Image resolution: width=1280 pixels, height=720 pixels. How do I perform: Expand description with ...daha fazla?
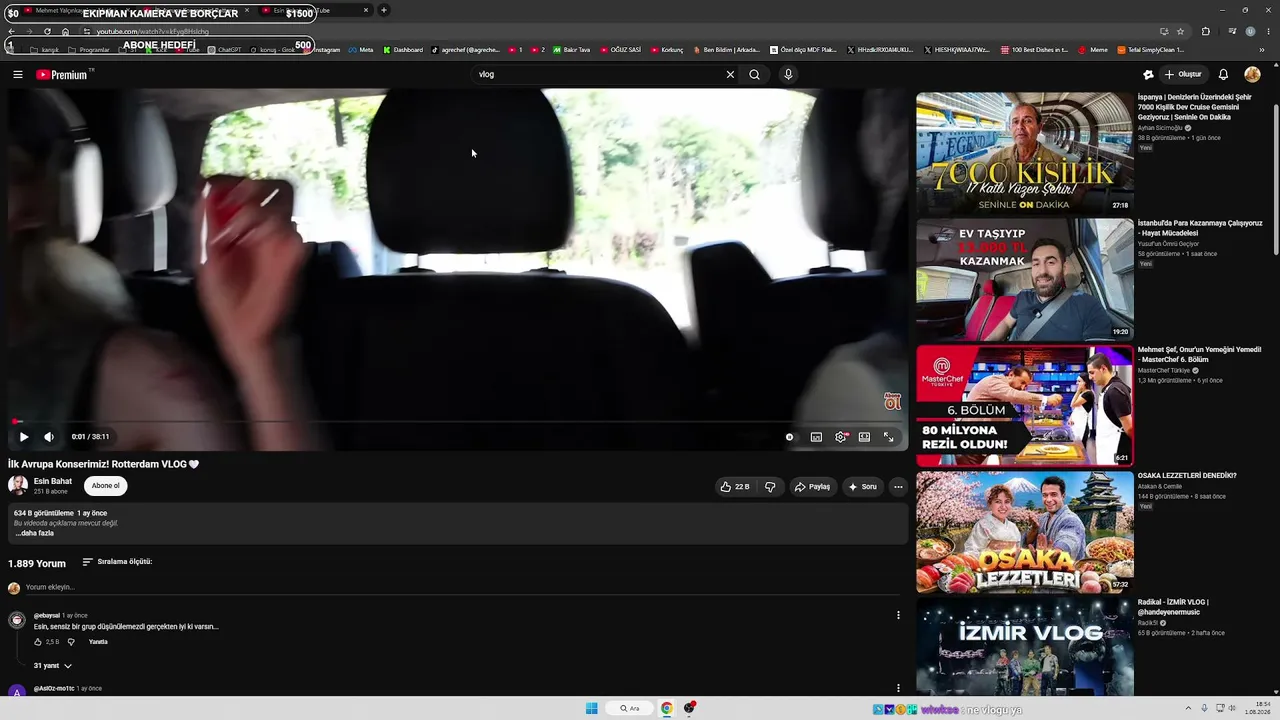coord(34,533)
